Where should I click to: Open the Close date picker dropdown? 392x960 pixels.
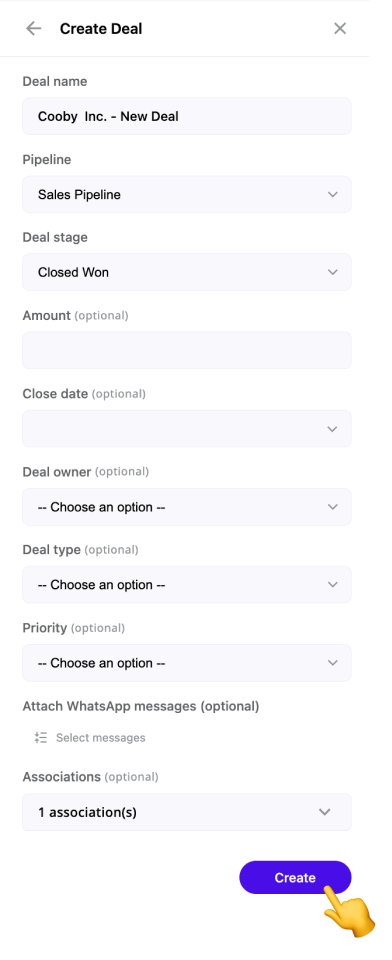pos(187,429)
